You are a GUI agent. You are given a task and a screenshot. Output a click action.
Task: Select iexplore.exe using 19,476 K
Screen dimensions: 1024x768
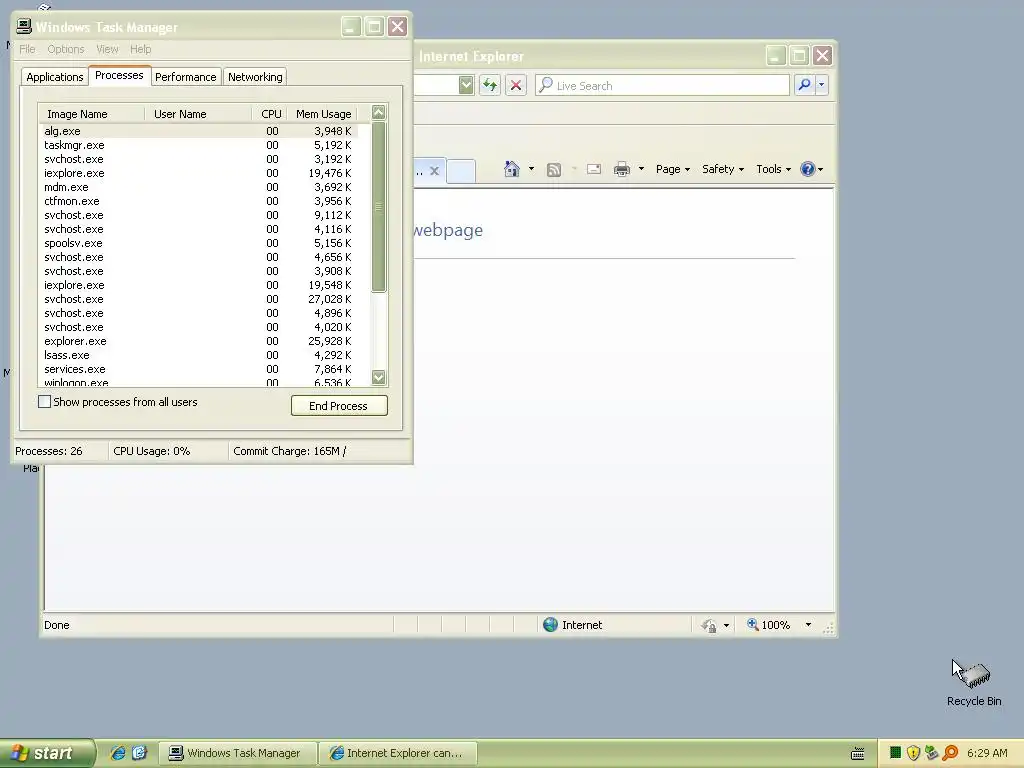pos(198,173)
